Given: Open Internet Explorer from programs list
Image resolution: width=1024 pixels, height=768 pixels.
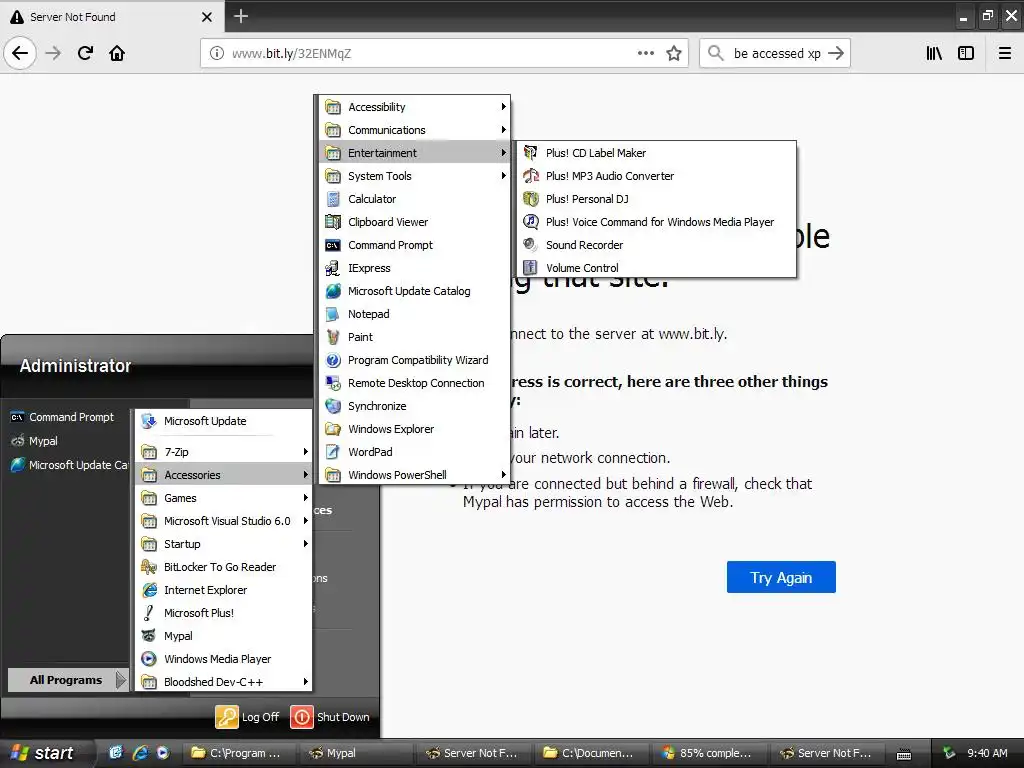Looking at the screenshot, I should click(x=223, y=590).
